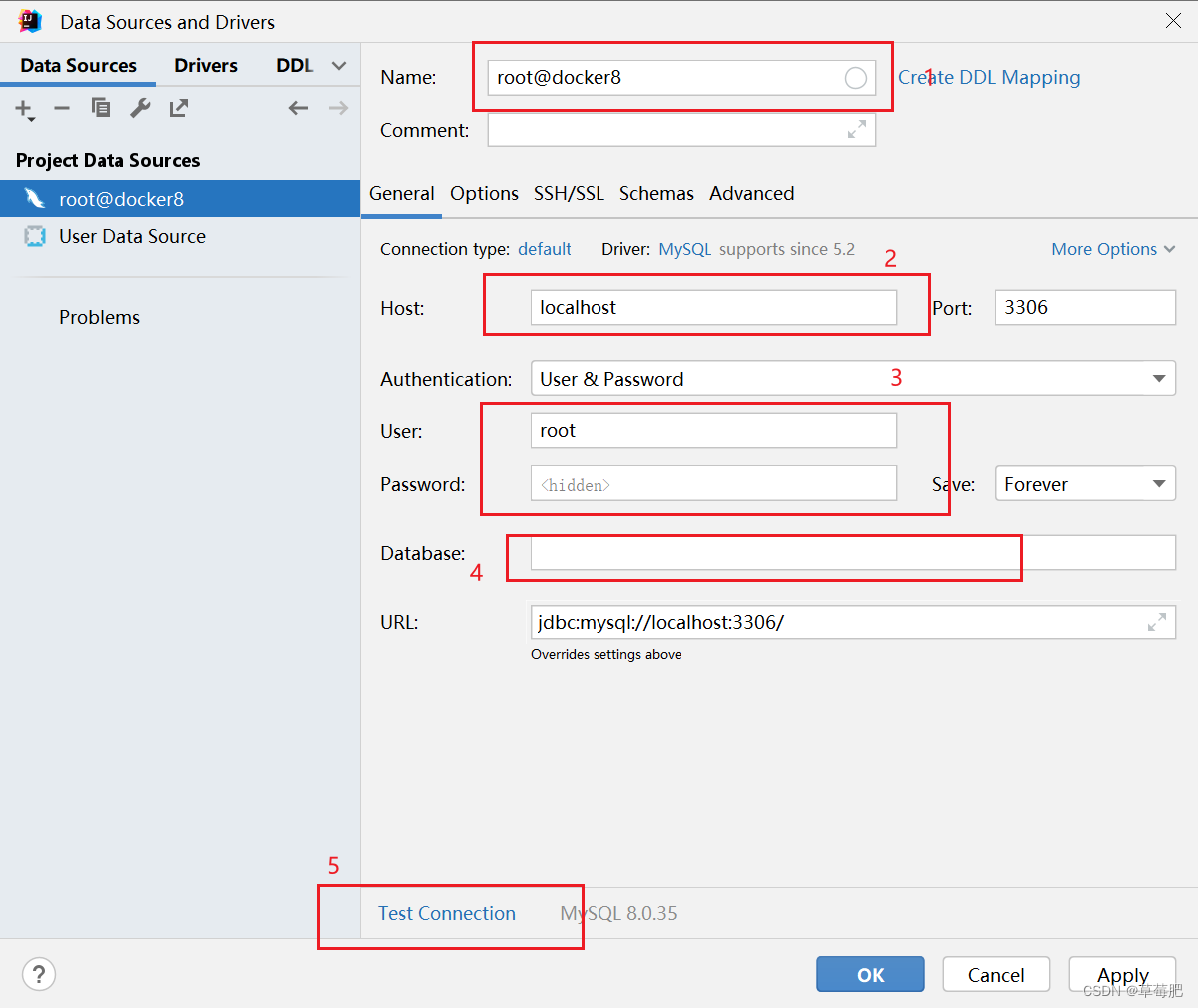Viewport: 1198px width, 1008px height.
Task: Confirm with OK button
Action: point(870,974)
